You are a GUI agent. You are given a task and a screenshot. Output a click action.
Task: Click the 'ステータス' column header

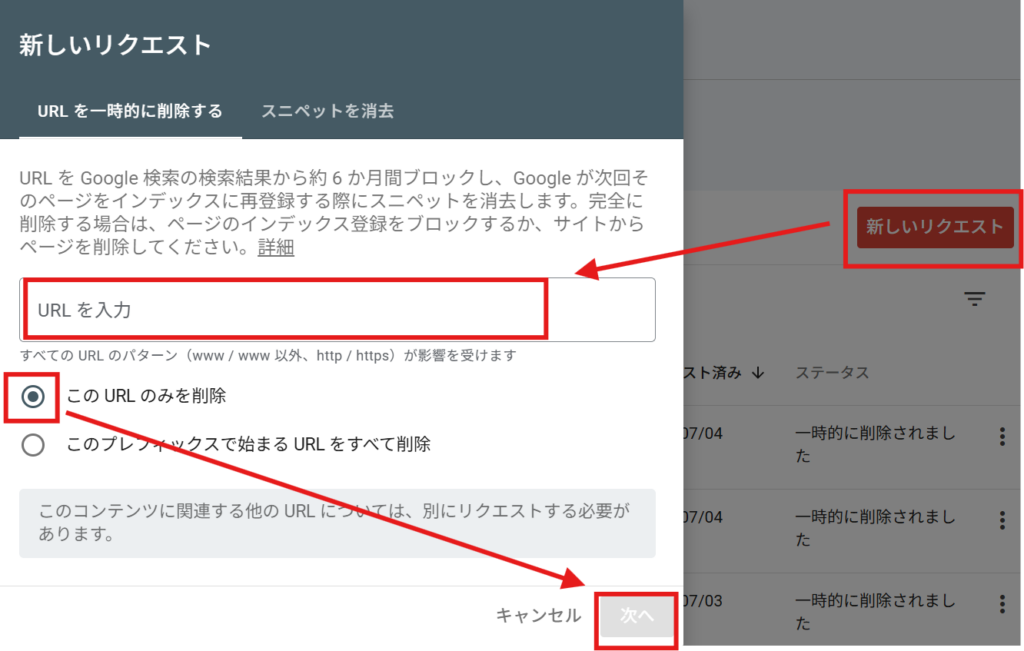832,373
